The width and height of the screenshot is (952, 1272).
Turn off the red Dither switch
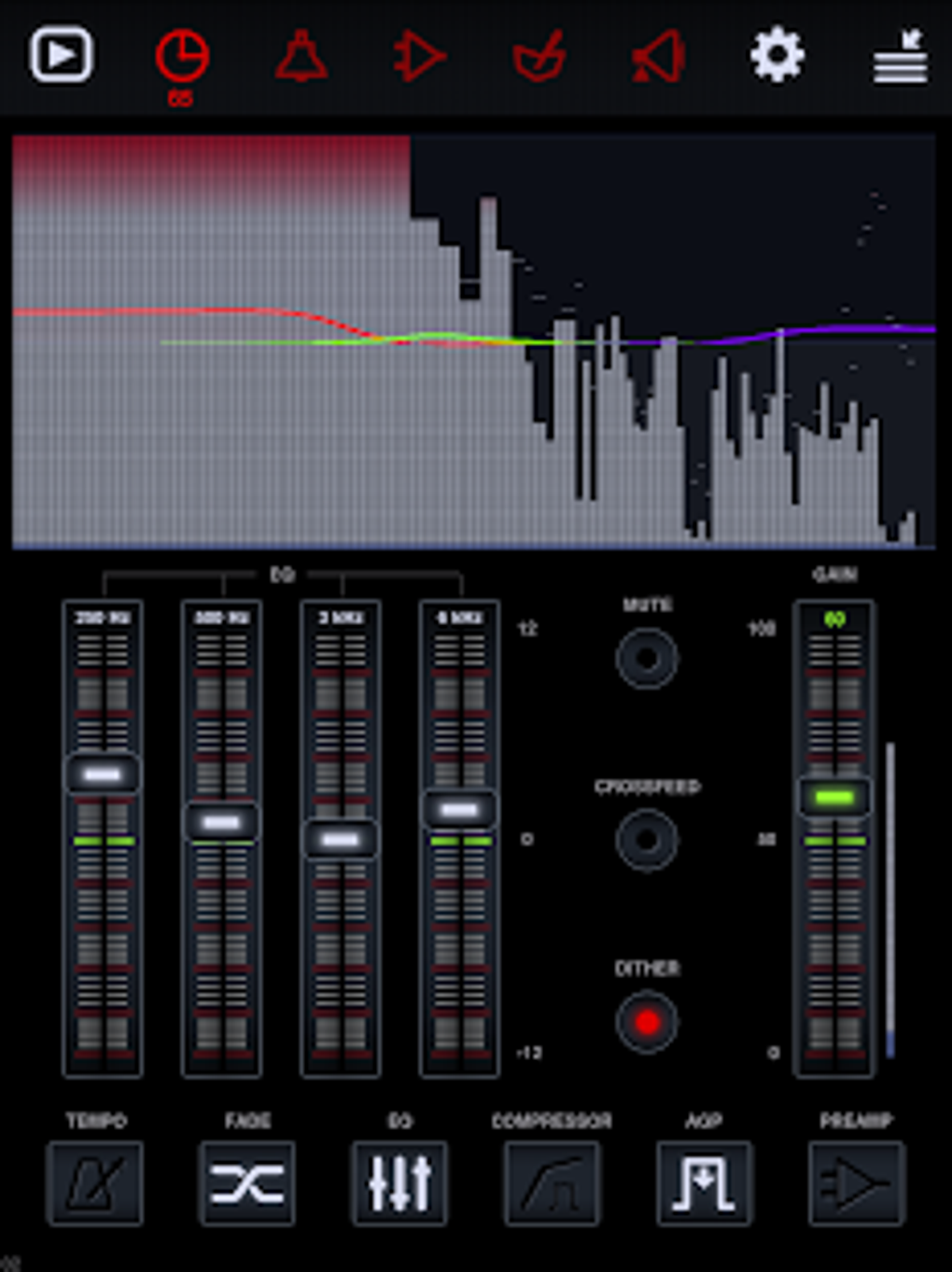[x=647, y=1021]
